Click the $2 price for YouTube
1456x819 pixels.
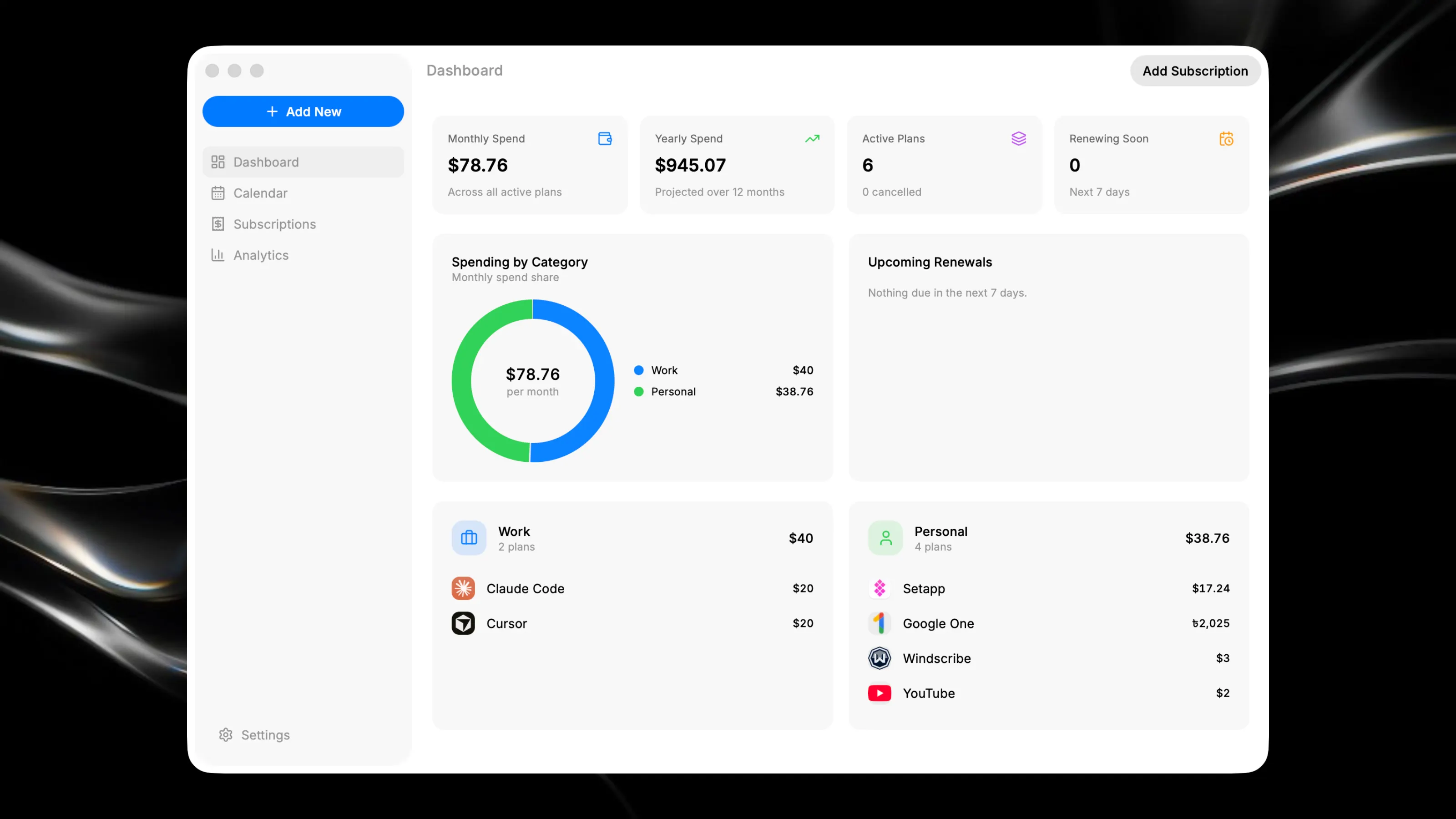pos(1223,693)
